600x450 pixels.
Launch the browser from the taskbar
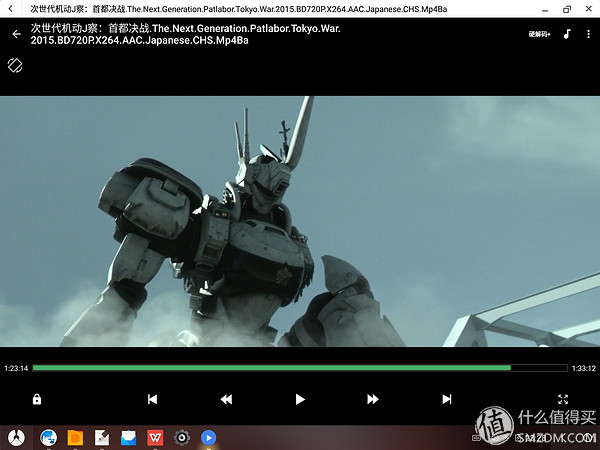pos(47,437)
